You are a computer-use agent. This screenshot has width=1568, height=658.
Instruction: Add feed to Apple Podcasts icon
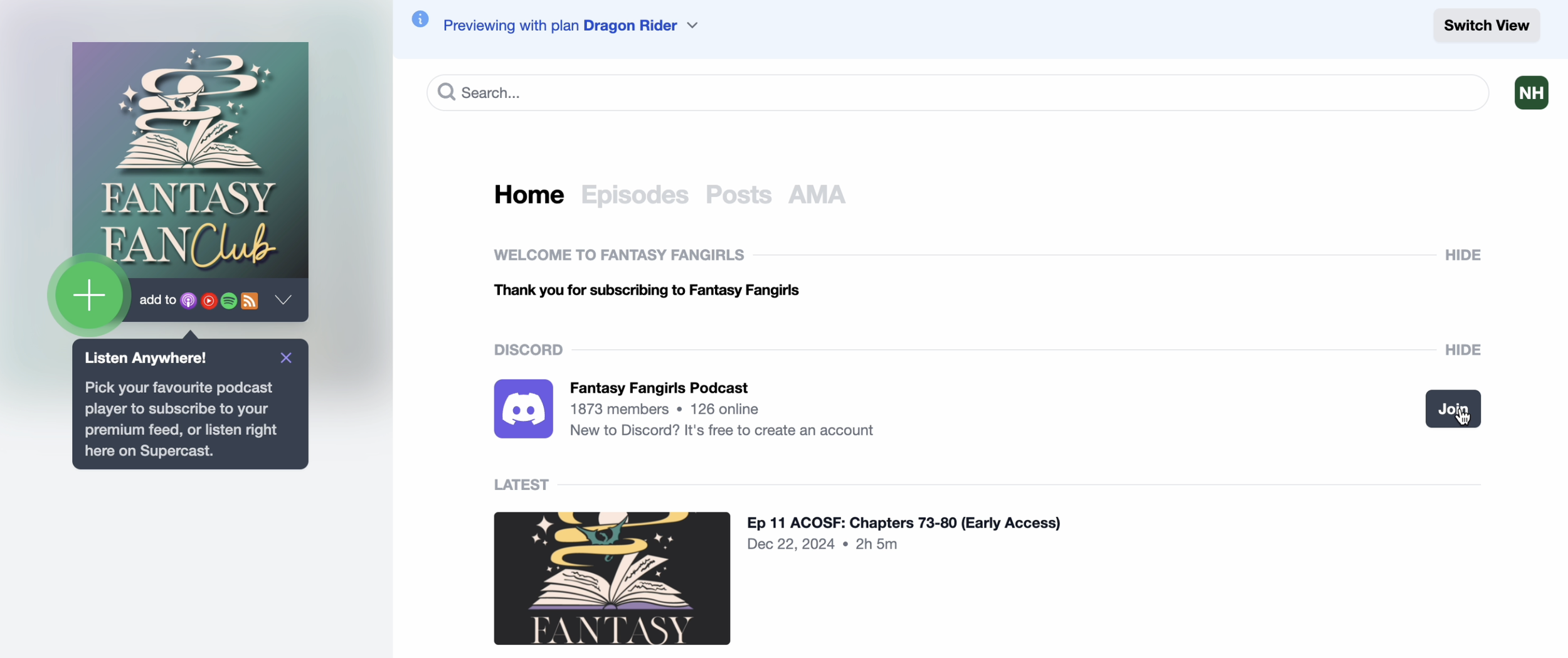(x=188, y=300)
